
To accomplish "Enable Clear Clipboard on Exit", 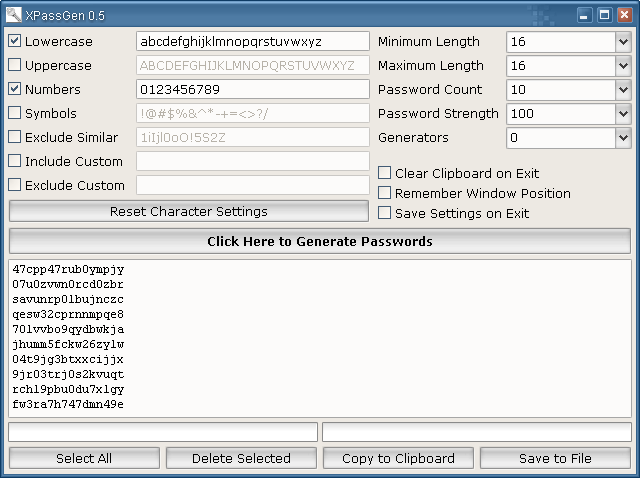I will [384, 173].
